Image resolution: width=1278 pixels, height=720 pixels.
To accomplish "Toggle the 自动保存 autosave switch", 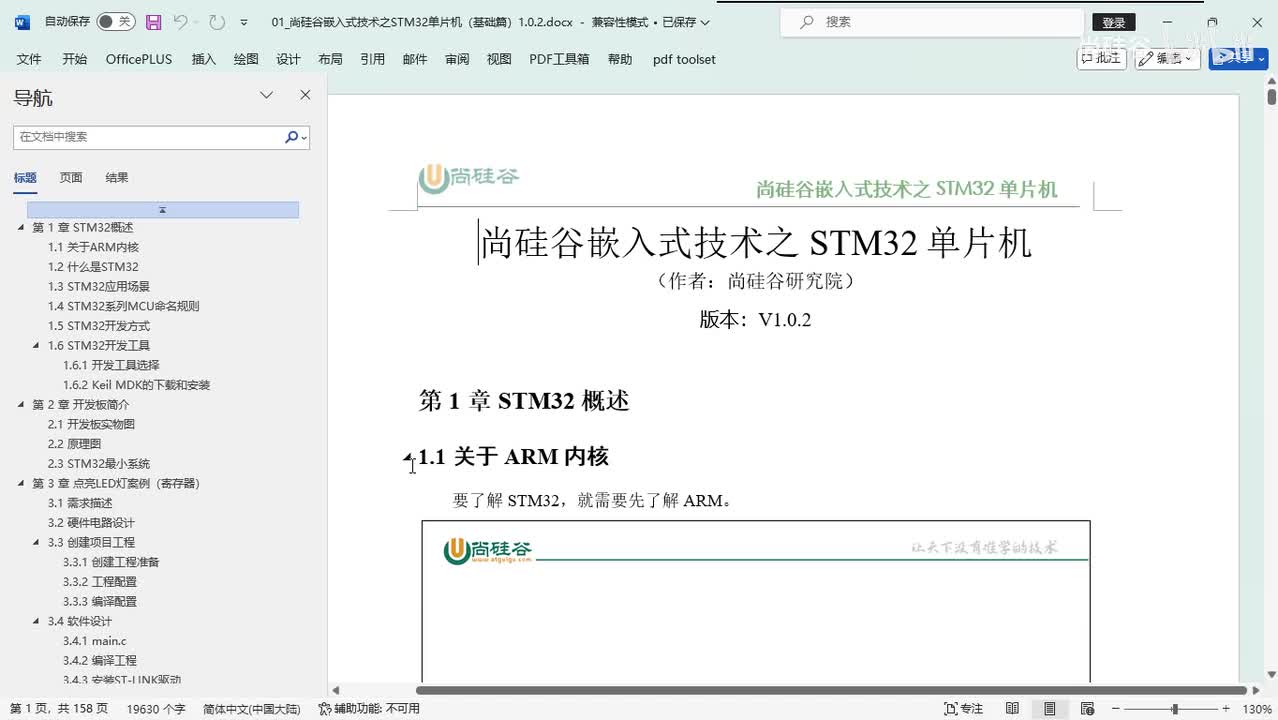I will click(117, 21).
